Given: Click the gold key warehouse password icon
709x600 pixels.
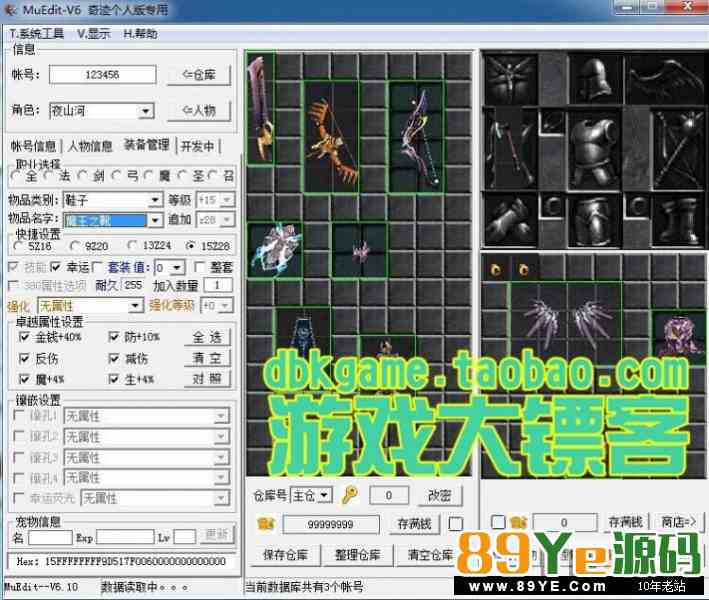Looking at the screenshot, I should (x=349, y=495).
